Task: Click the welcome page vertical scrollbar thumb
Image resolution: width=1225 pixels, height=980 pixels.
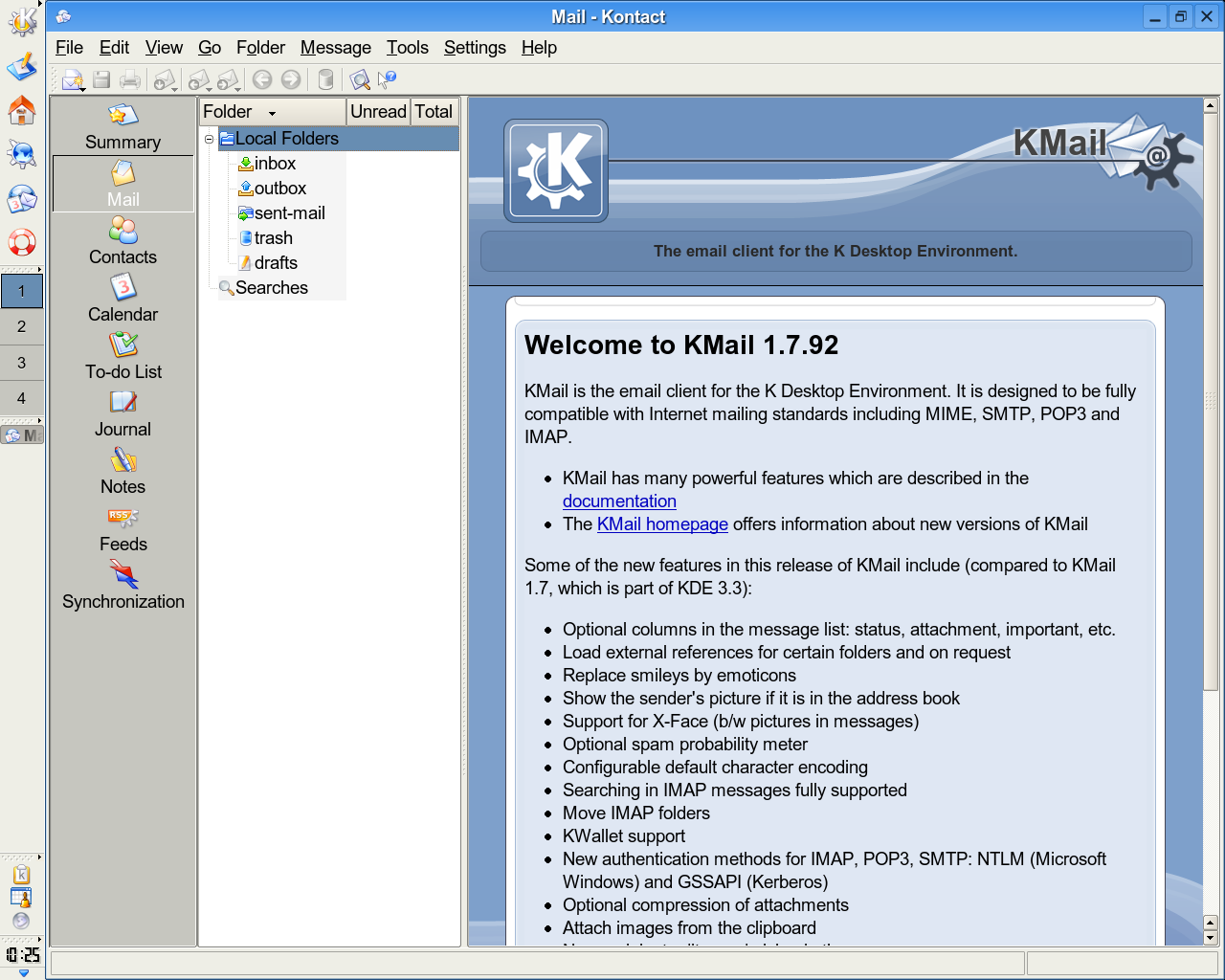Action: (x=1211, y=402)
